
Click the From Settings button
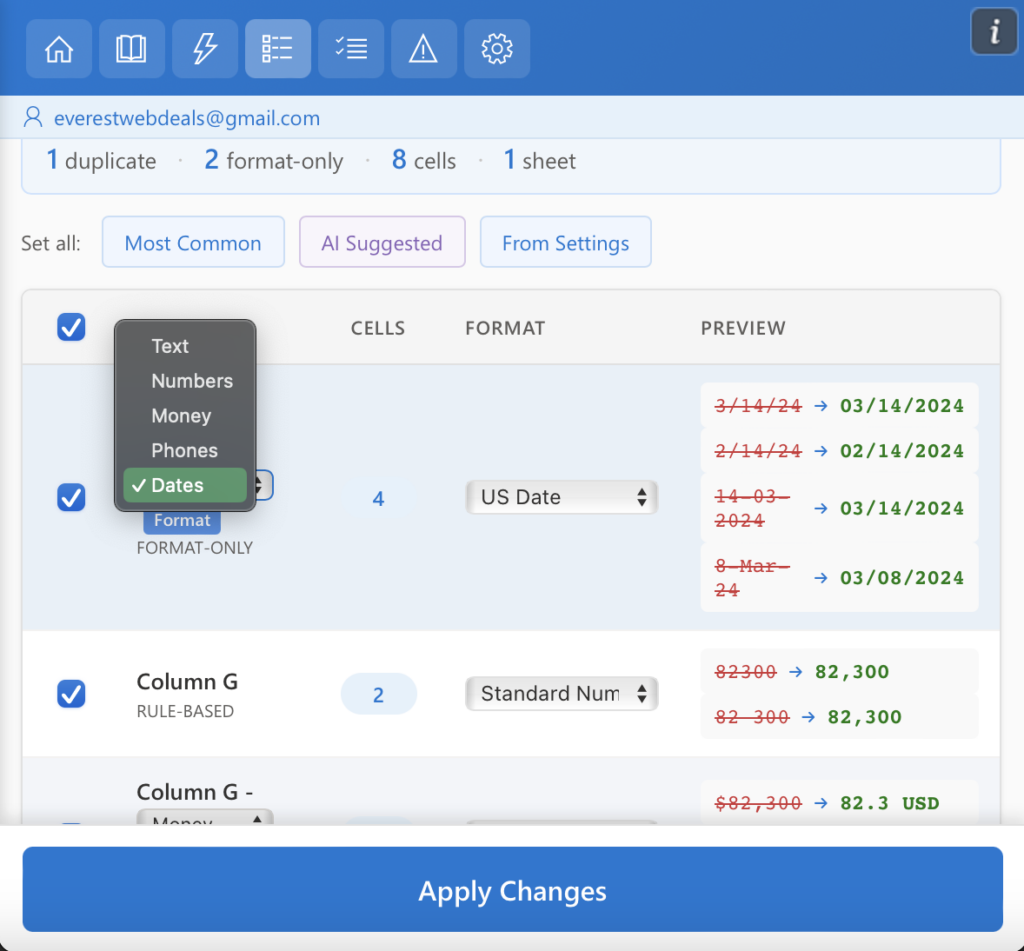click(565, 243)
